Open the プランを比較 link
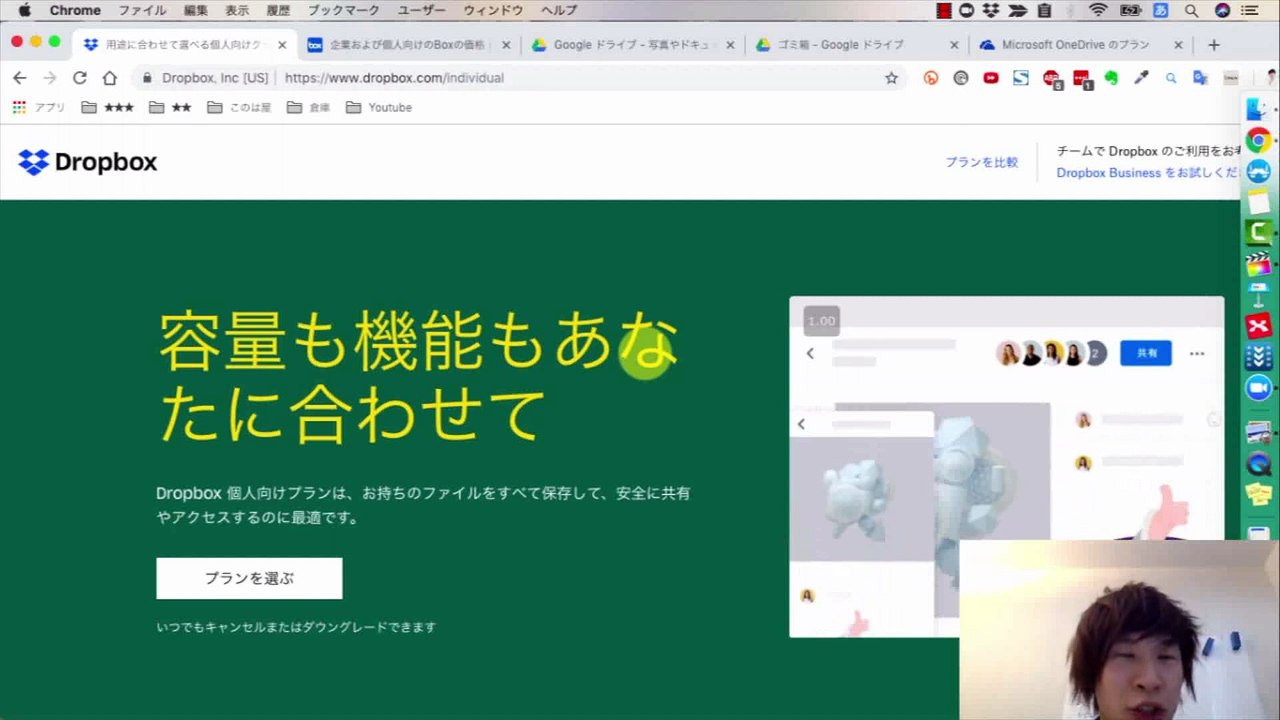 pos(982,162)
